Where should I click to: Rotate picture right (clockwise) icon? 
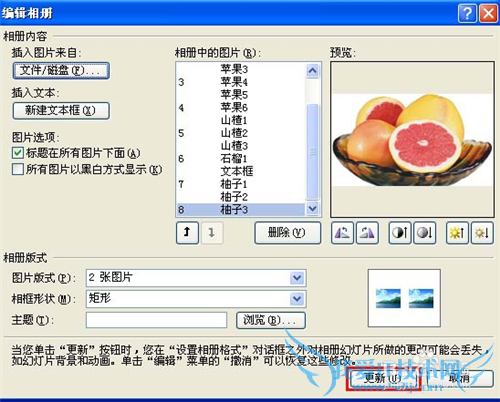(x=367, y=233)
